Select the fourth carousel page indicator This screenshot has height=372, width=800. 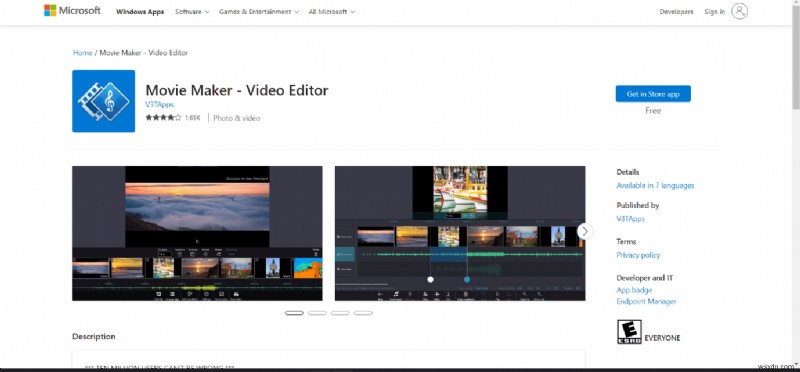(363, 313)
